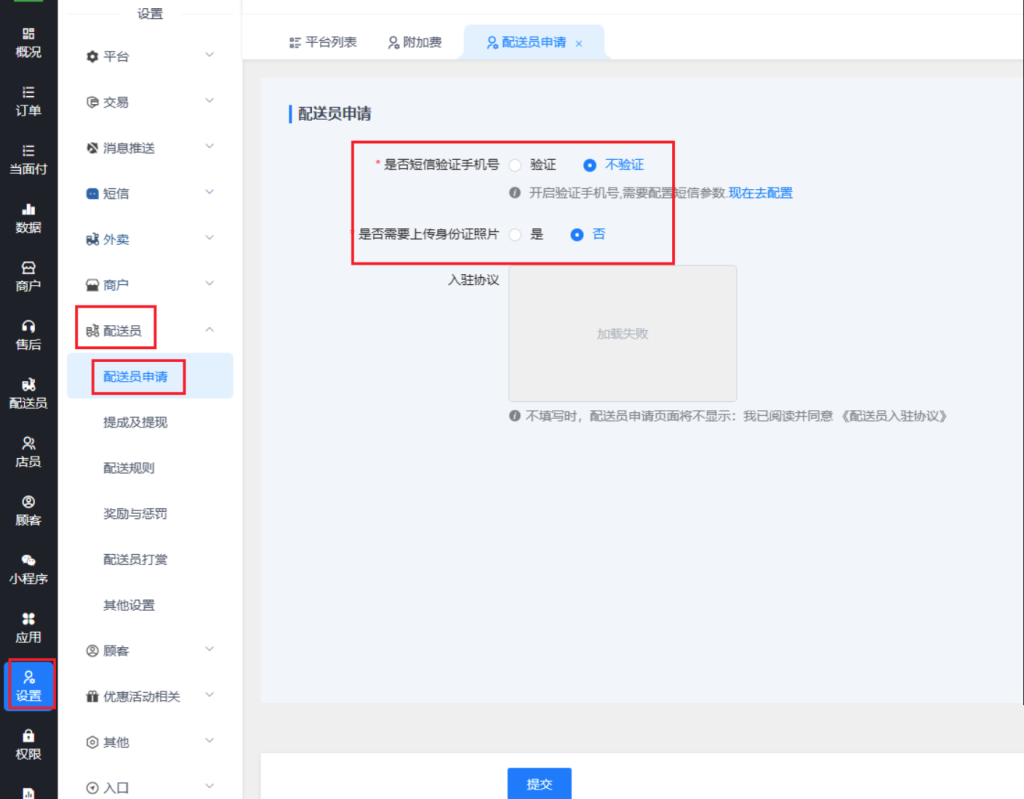1024x799 pixels.
Task: Click the 应用 apps icon
Action: pos(29,620)
